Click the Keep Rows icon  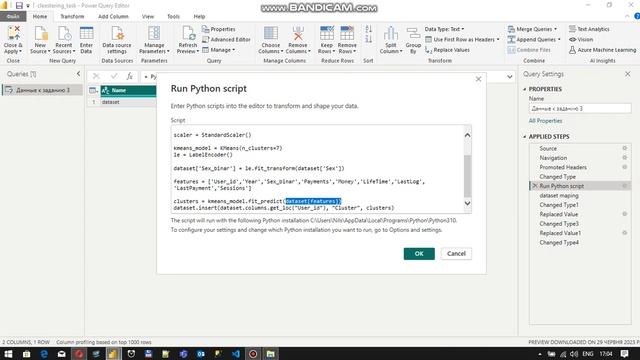[x=327, y=39]
